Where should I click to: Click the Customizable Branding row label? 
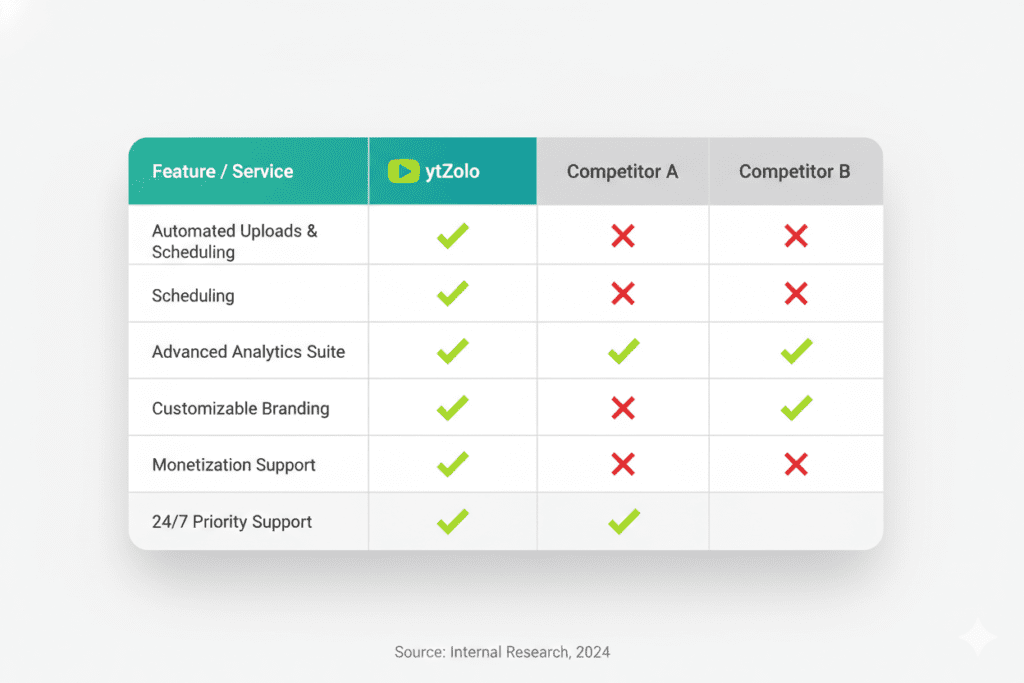coord(240,408)
